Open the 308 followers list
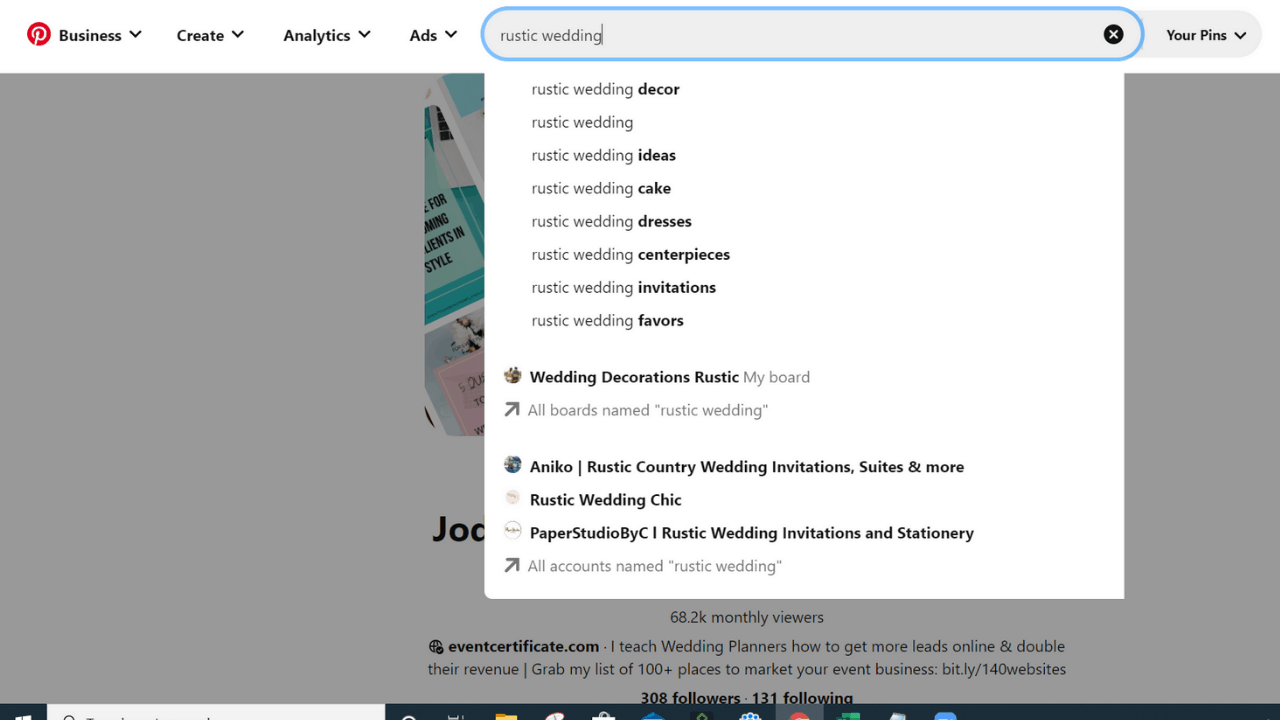 pos(690,698)
